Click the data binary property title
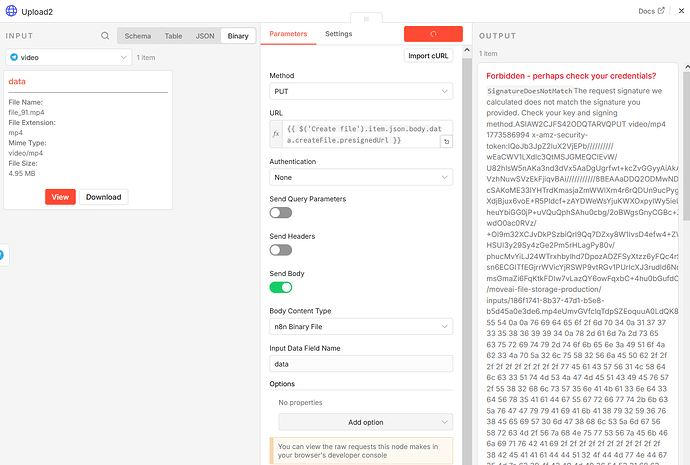The width and height of the screenshot is (690, 465). (17, 81)
